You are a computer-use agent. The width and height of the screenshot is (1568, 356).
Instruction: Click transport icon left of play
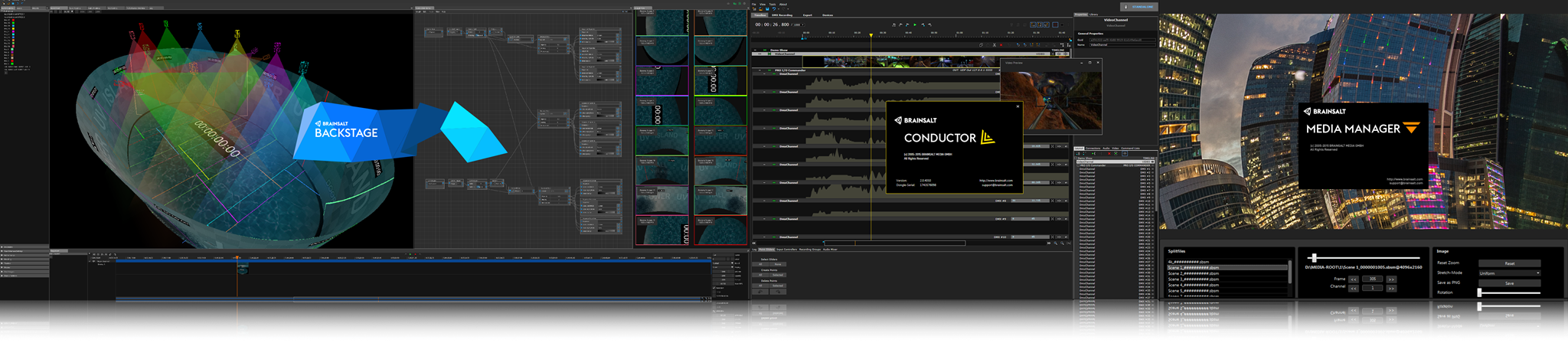point(907,24)
